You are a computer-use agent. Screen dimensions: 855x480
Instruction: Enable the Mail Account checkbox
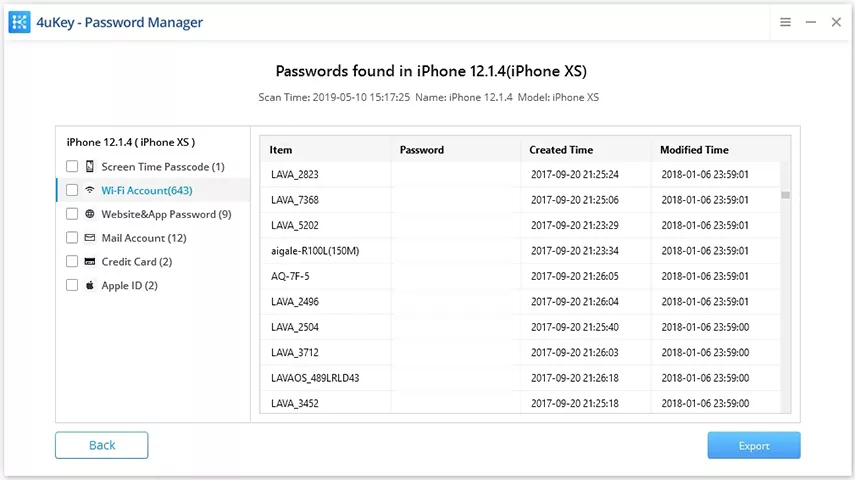(x=72, y=238)
